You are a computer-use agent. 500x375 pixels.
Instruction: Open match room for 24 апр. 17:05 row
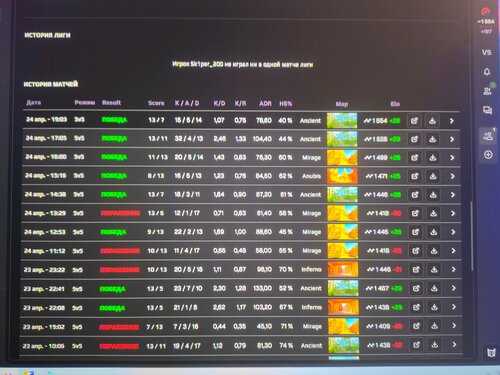[414, 139]
